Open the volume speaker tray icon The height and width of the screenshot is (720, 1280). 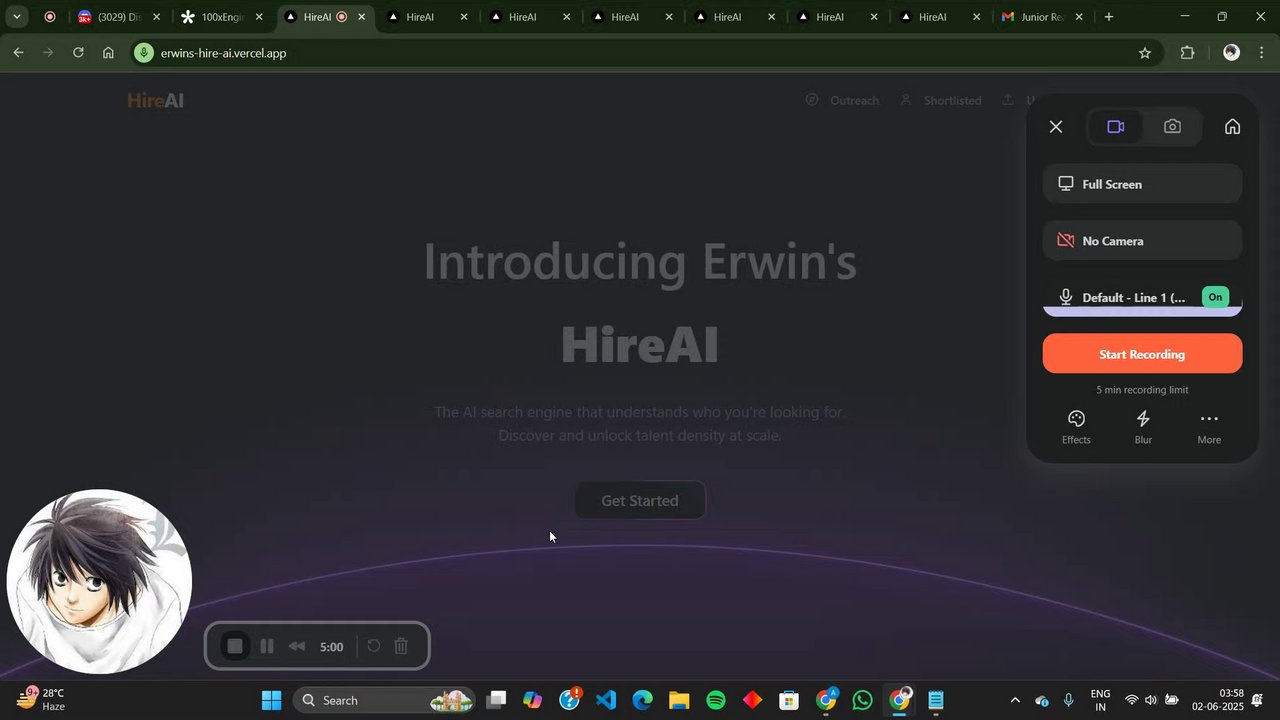[x=1151, y=700]
